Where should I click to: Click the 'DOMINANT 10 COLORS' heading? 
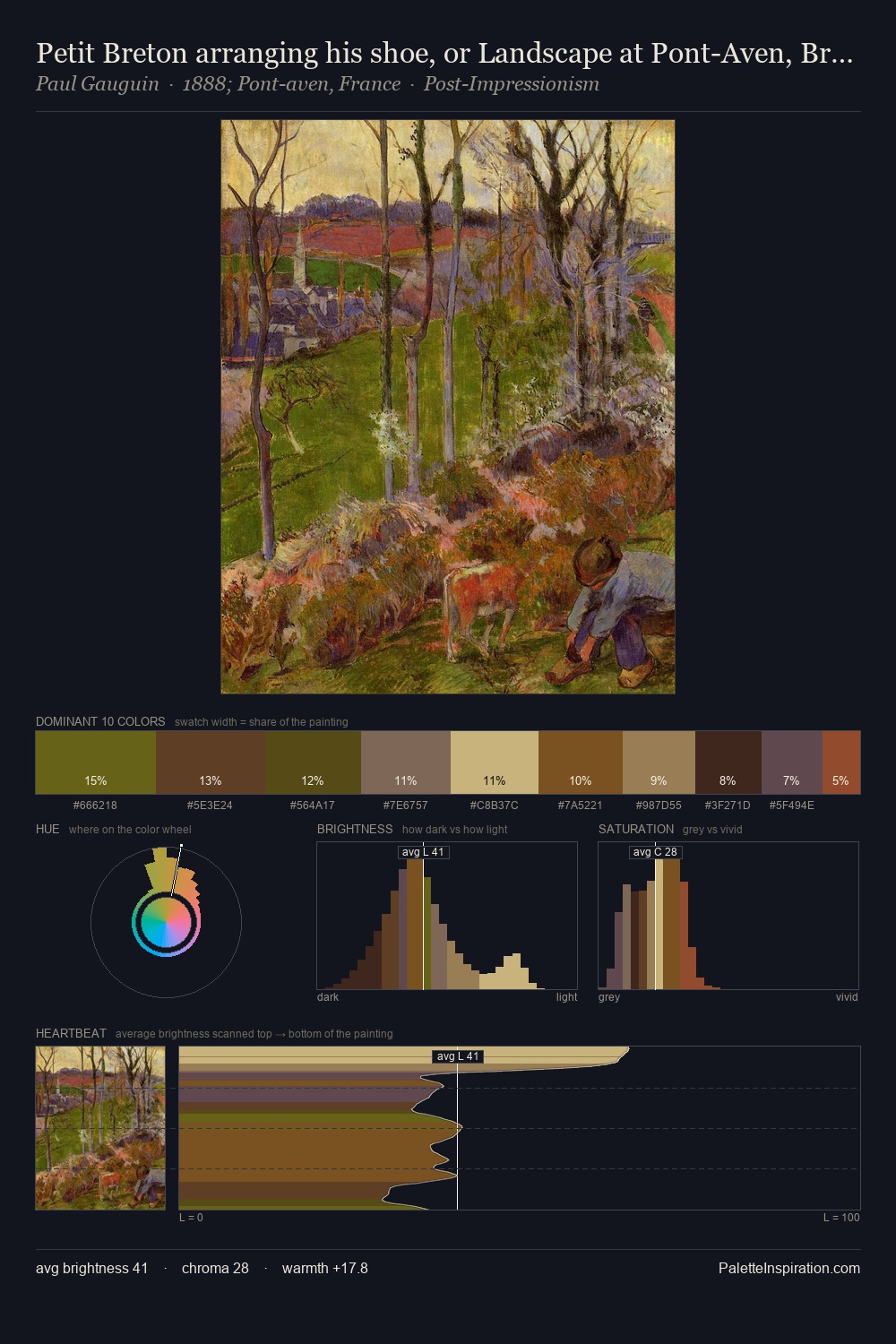click(x=100, y=721)
